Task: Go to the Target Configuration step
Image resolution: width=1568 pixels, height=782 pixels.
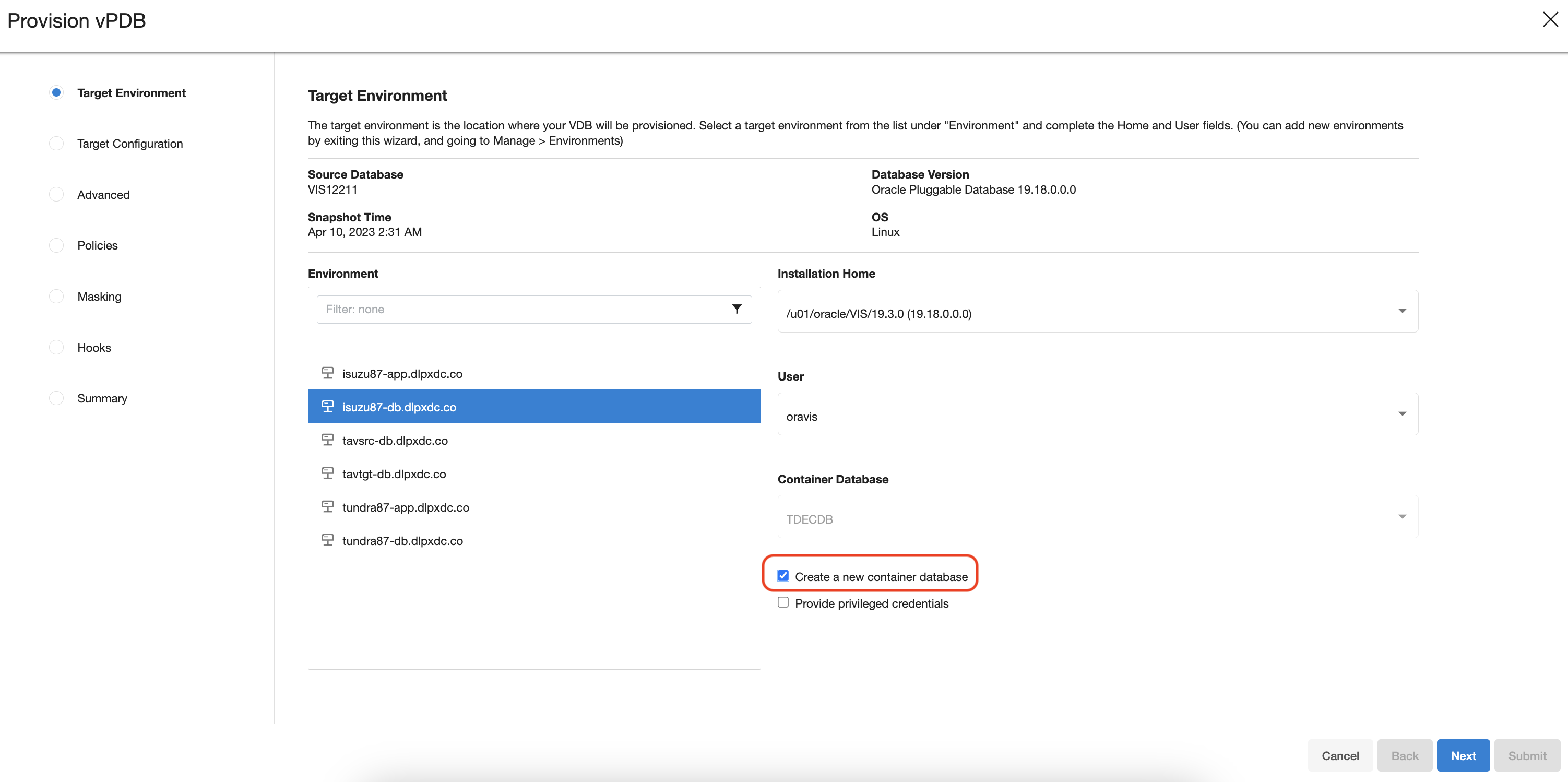Action: click(x=129, y=144)
